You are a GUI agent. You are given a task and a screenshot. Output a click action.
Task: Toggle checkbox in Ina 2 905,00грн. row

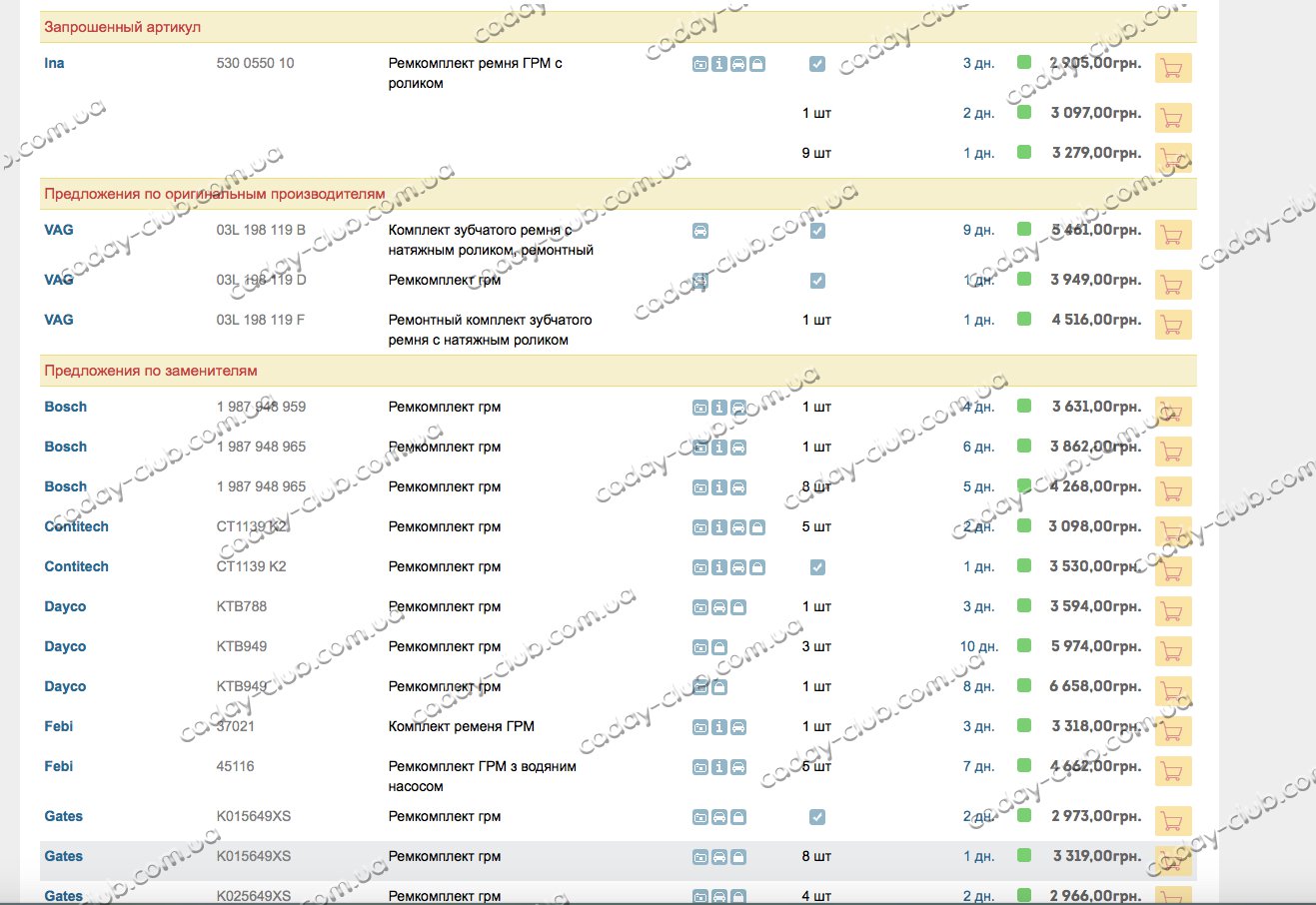point(817,64)
